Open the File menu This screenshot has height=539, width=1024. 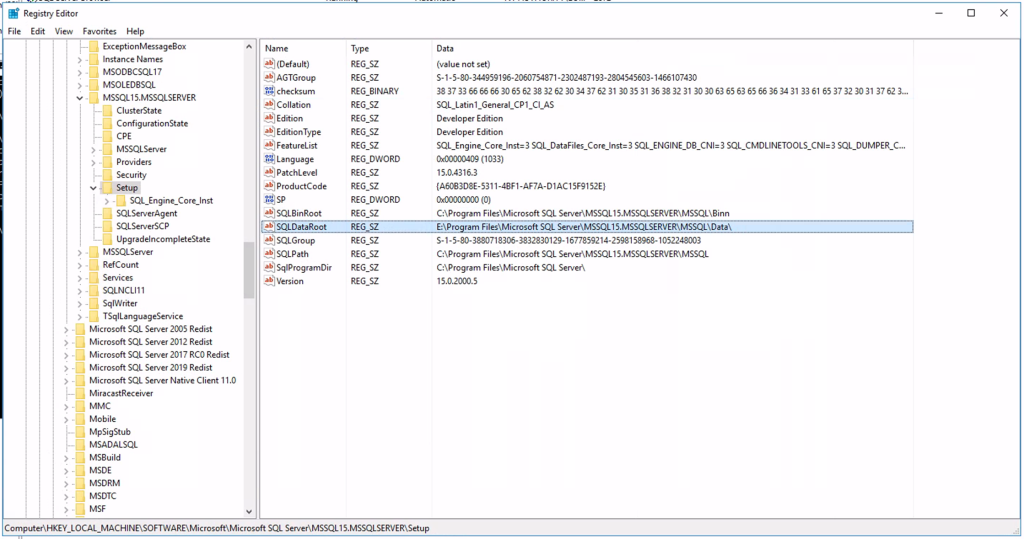[14, 31]
